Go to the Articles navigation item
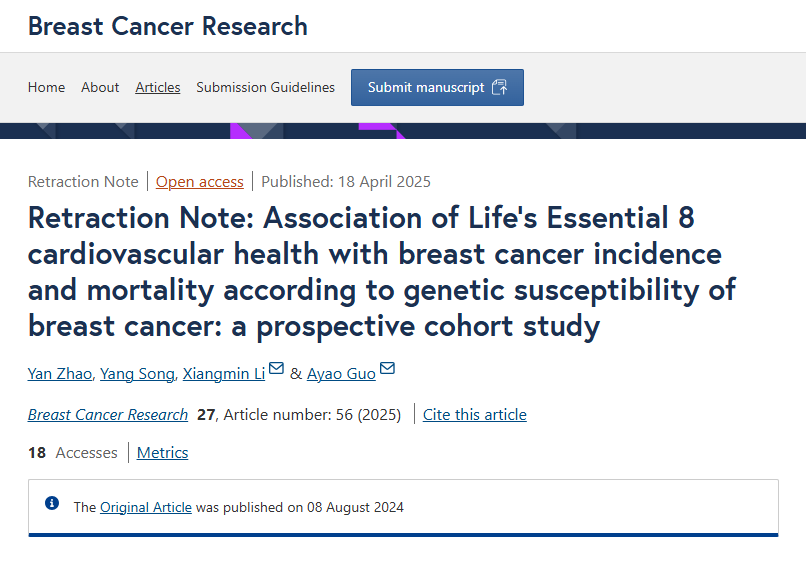Image resolution: width=806 pixels, height=564 pixels. point(158,87)
